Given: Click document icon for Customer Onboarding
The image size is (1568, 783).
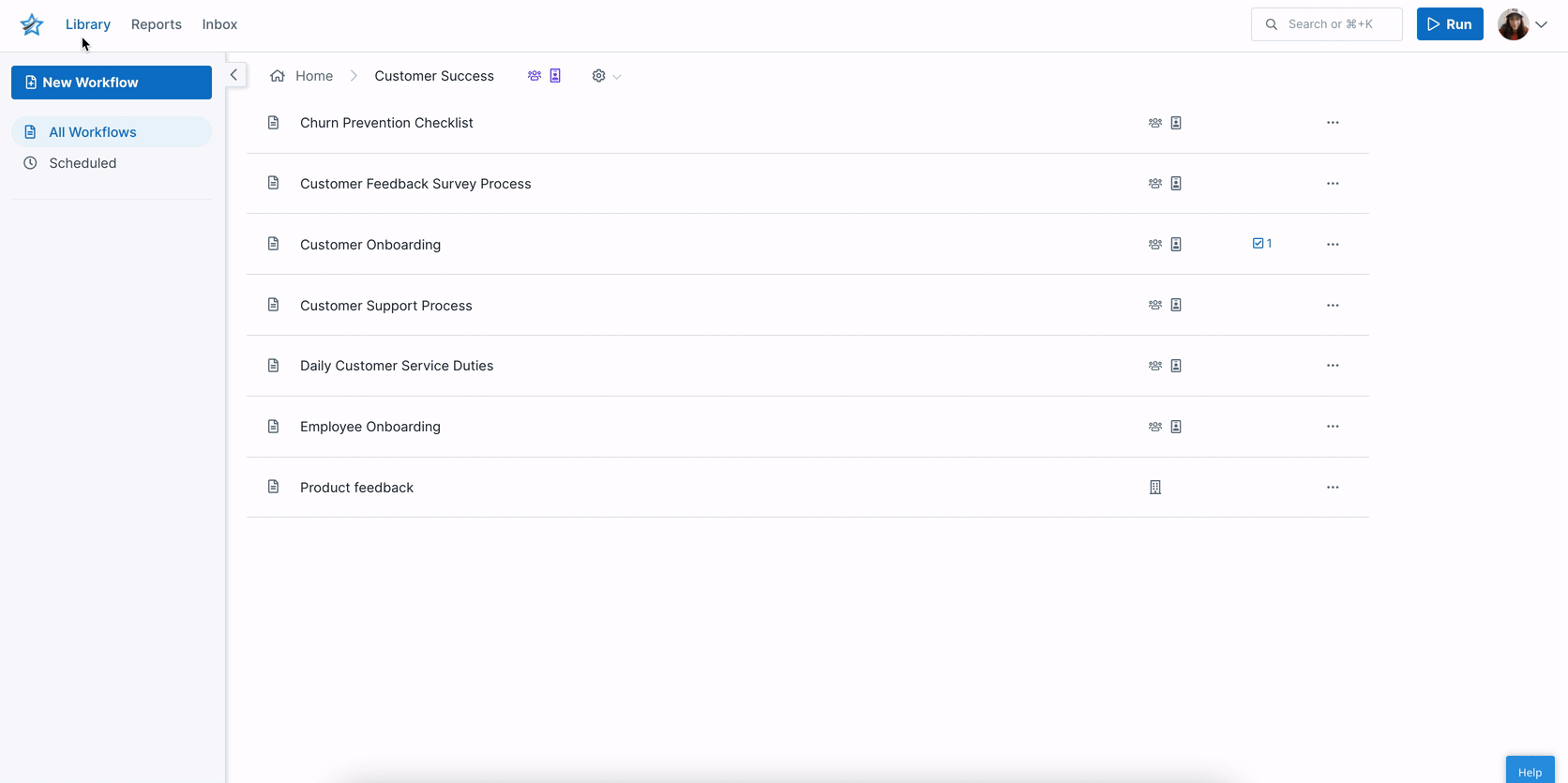Looking at the screenshot, I should click(274, 244).
